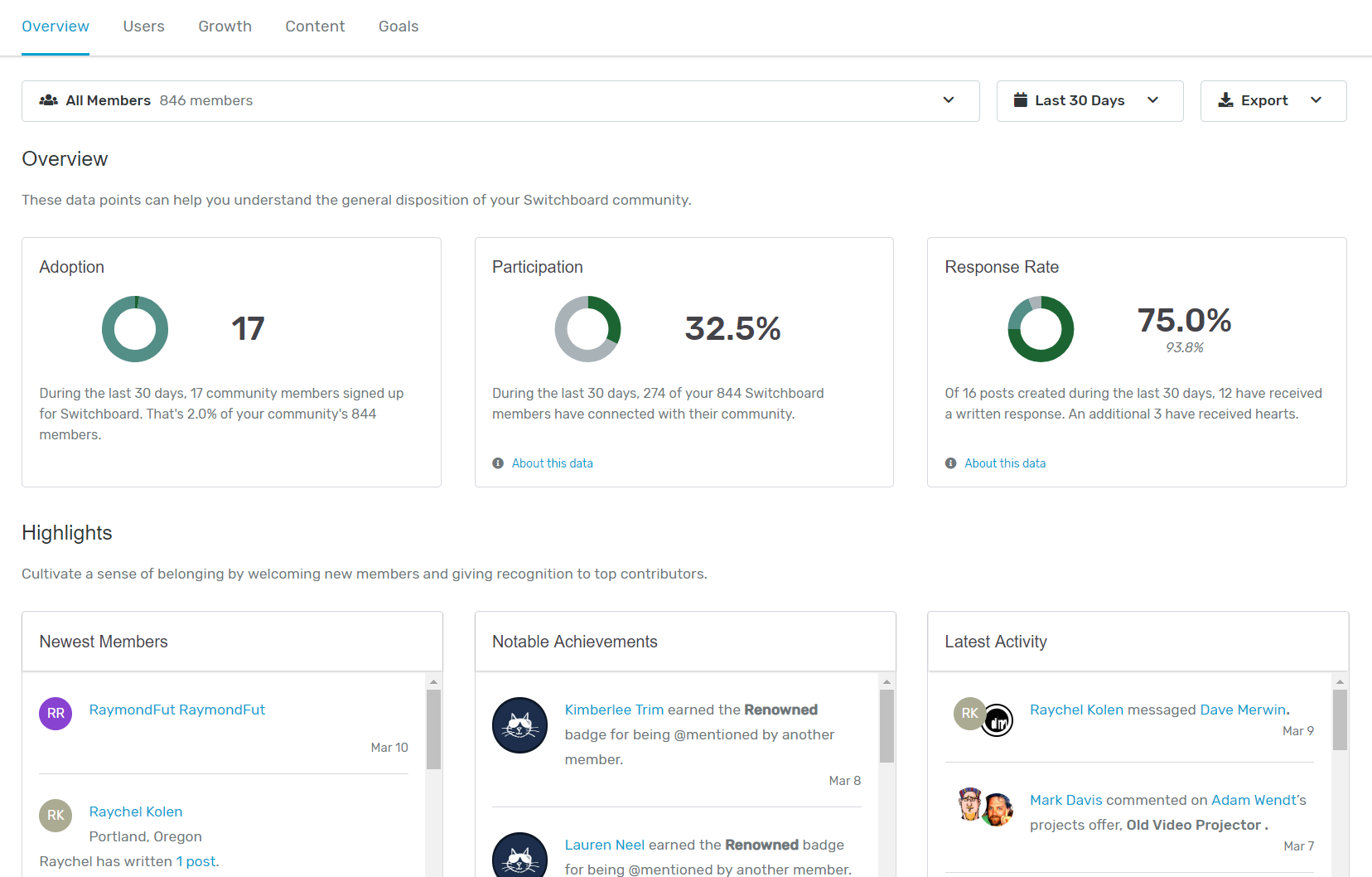Click the RR purple avatar

click(x=56, y=714)
